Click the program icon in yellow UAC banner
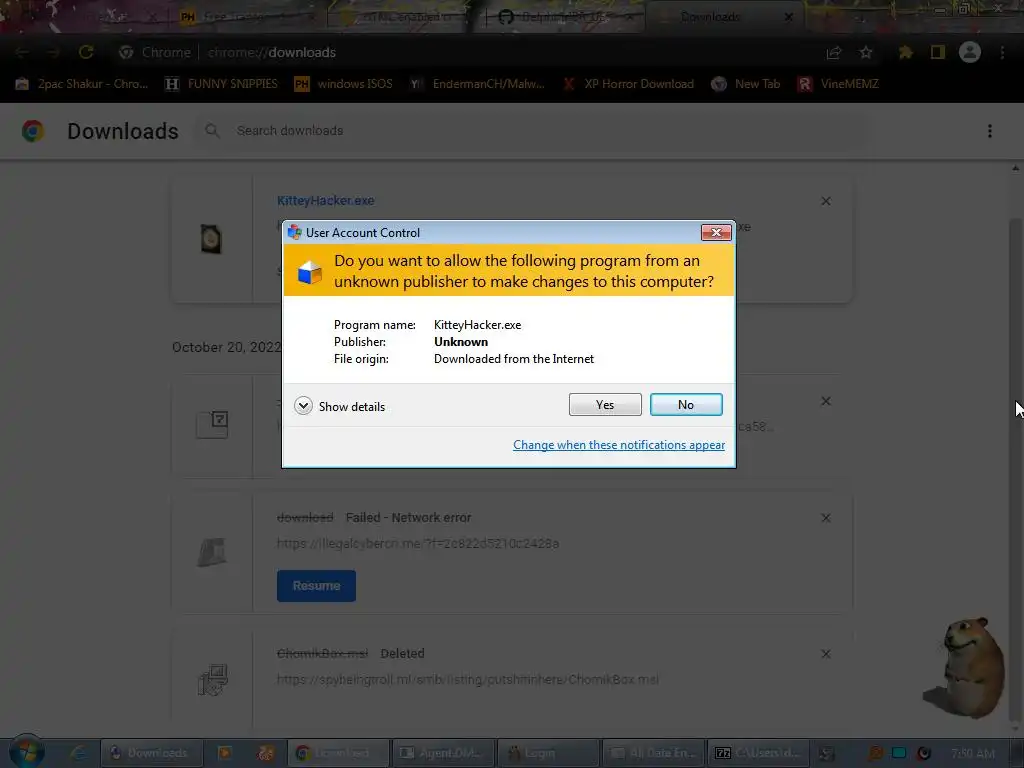 (310, 272)
